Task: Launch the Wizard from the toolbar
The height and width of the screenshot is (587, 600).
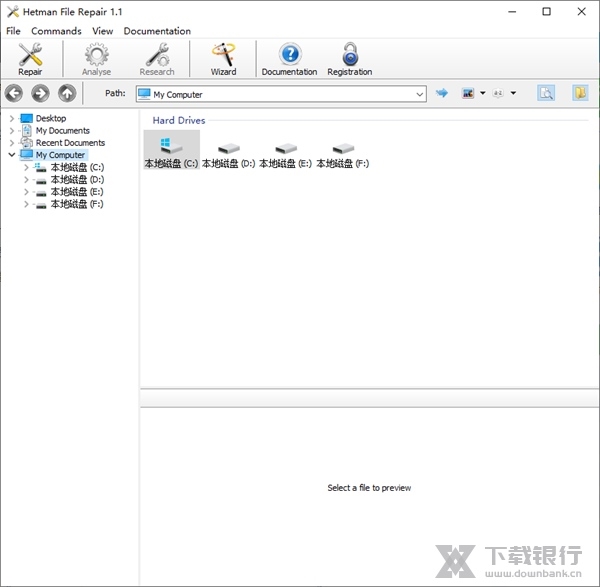Action: point(223,59)
